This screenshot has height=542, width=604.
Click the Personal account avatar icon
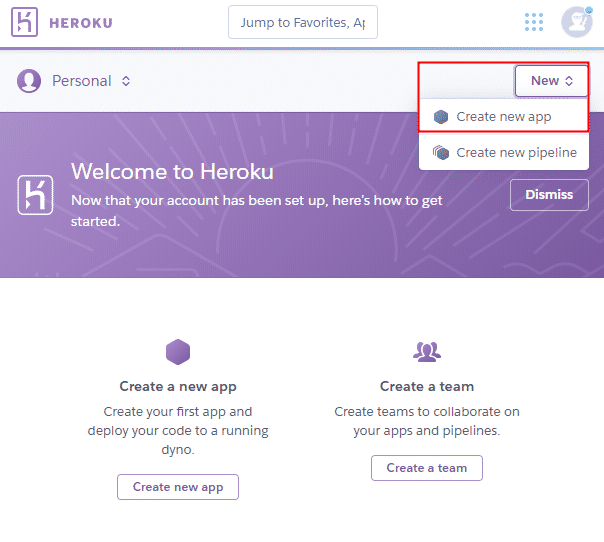point(29,81)
